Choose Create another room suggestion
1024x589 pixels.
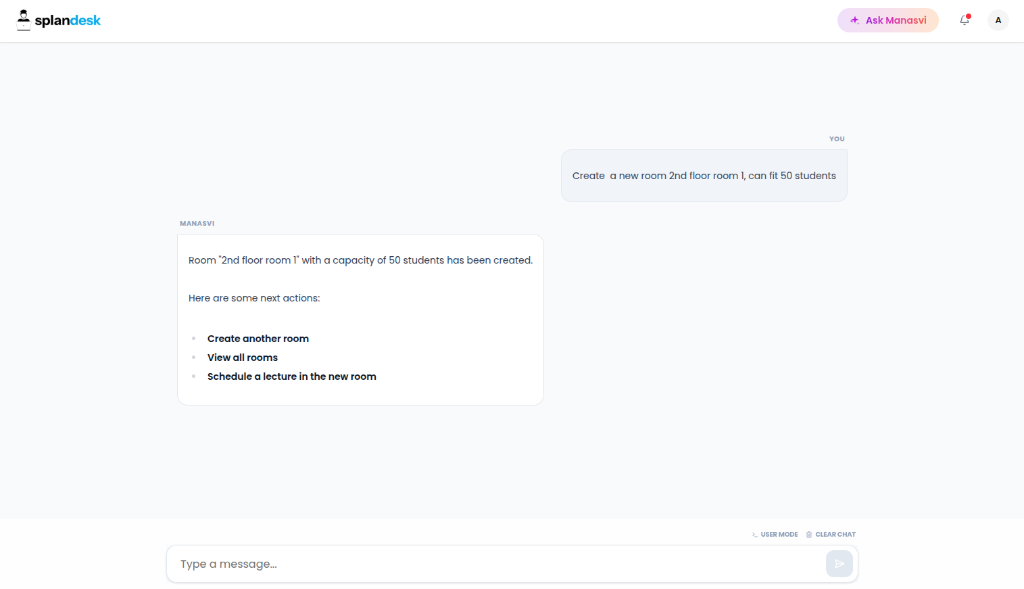(258, 338)
